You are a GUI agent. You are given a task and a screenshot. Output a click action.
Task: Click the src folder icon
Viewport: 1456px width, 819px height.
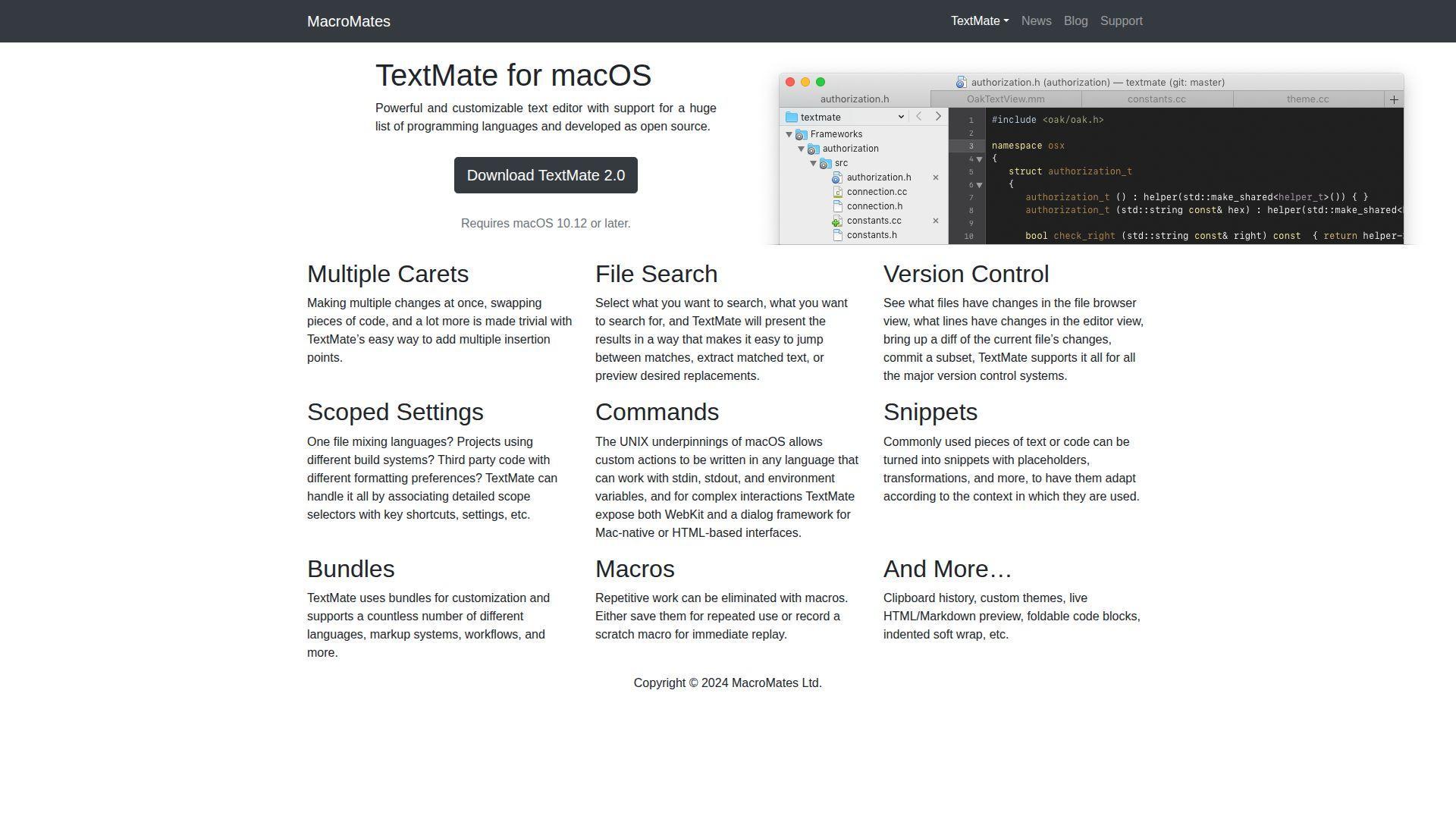point(824,163)
